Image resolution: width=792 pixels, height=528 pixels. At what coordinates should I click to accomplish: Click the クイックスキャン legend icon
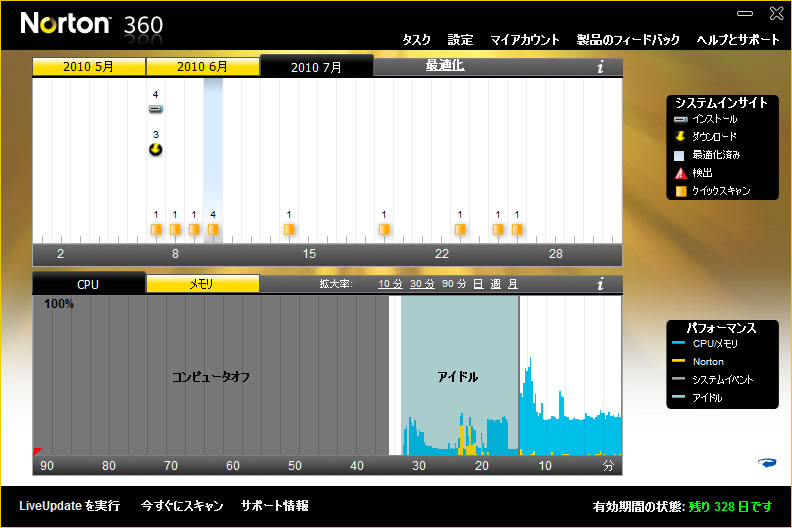pyautogui.click(x=681, y=191)
